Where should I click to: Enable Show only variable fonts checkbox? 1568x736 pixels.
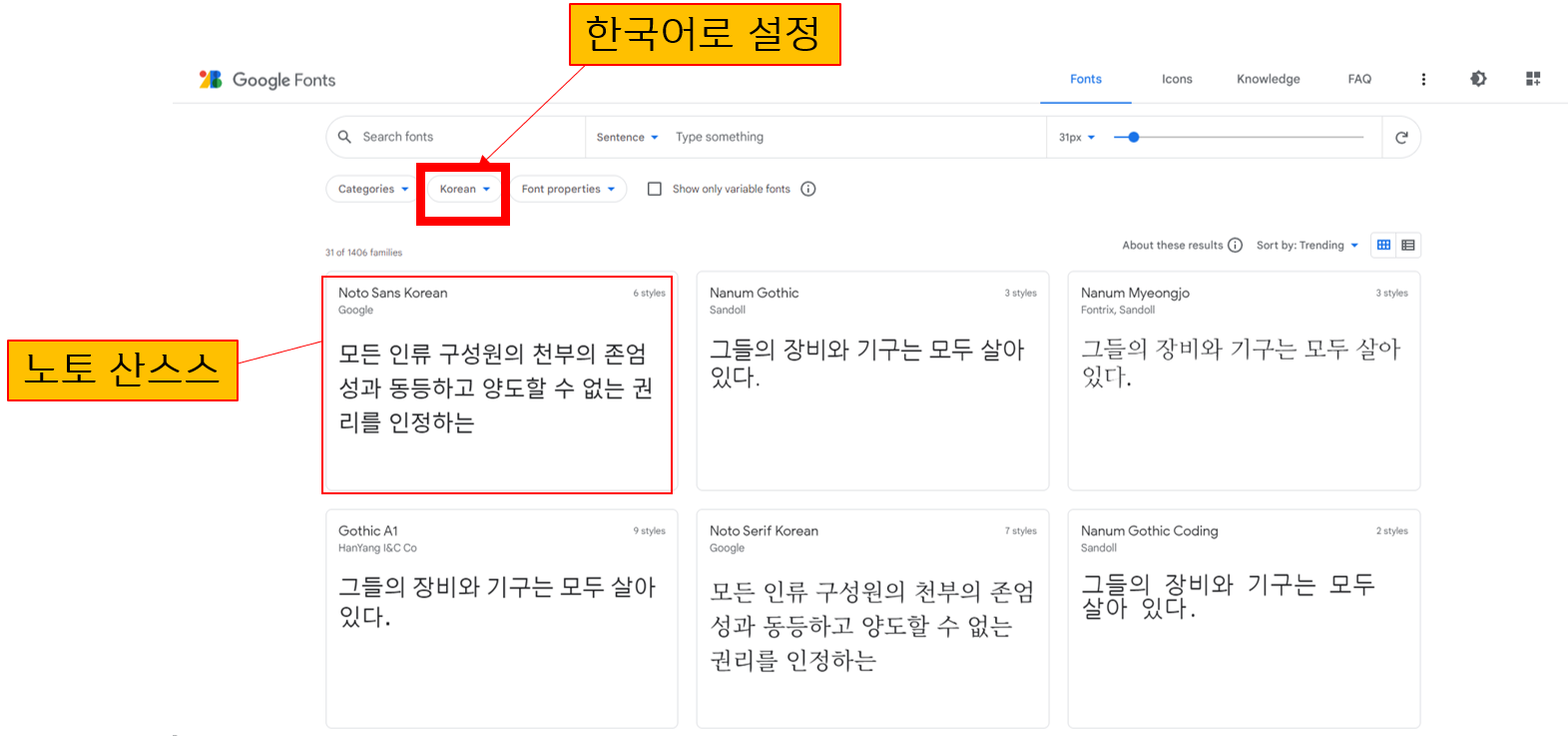[655, 189]
